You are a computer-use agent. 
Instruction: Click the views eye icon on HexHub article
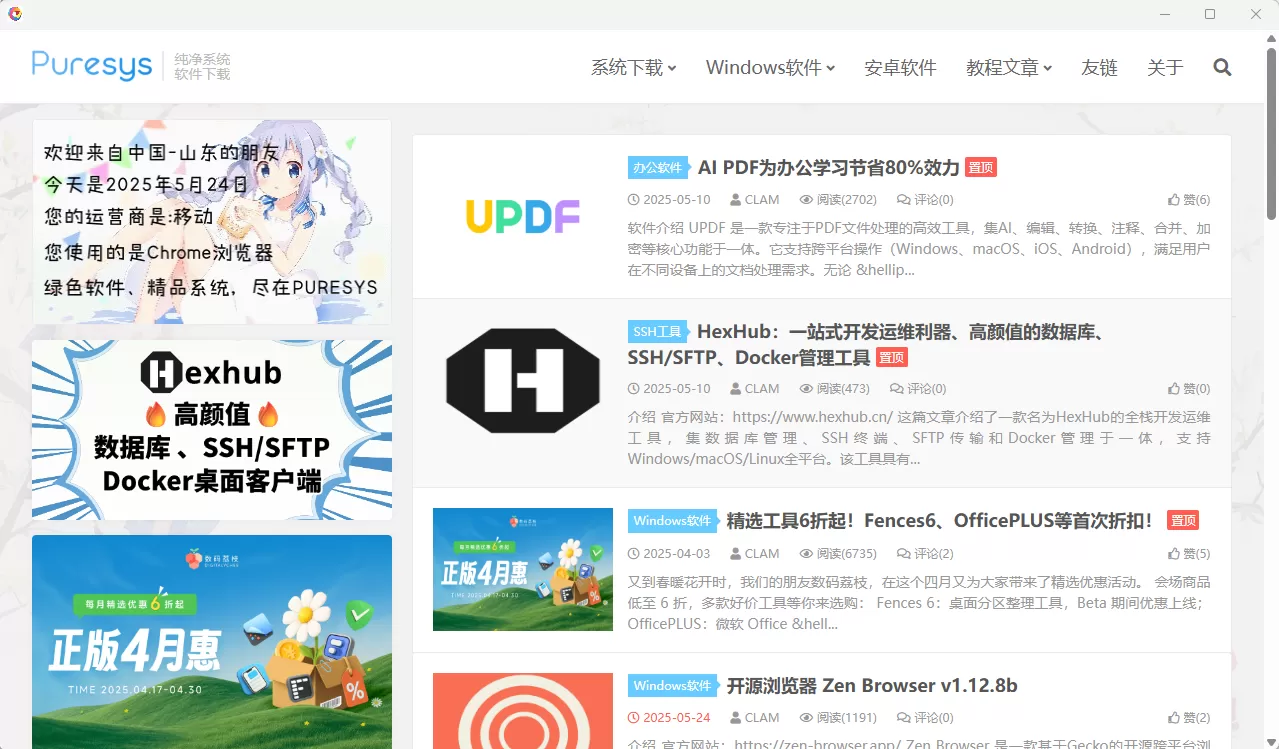click(x=806, y=388)
